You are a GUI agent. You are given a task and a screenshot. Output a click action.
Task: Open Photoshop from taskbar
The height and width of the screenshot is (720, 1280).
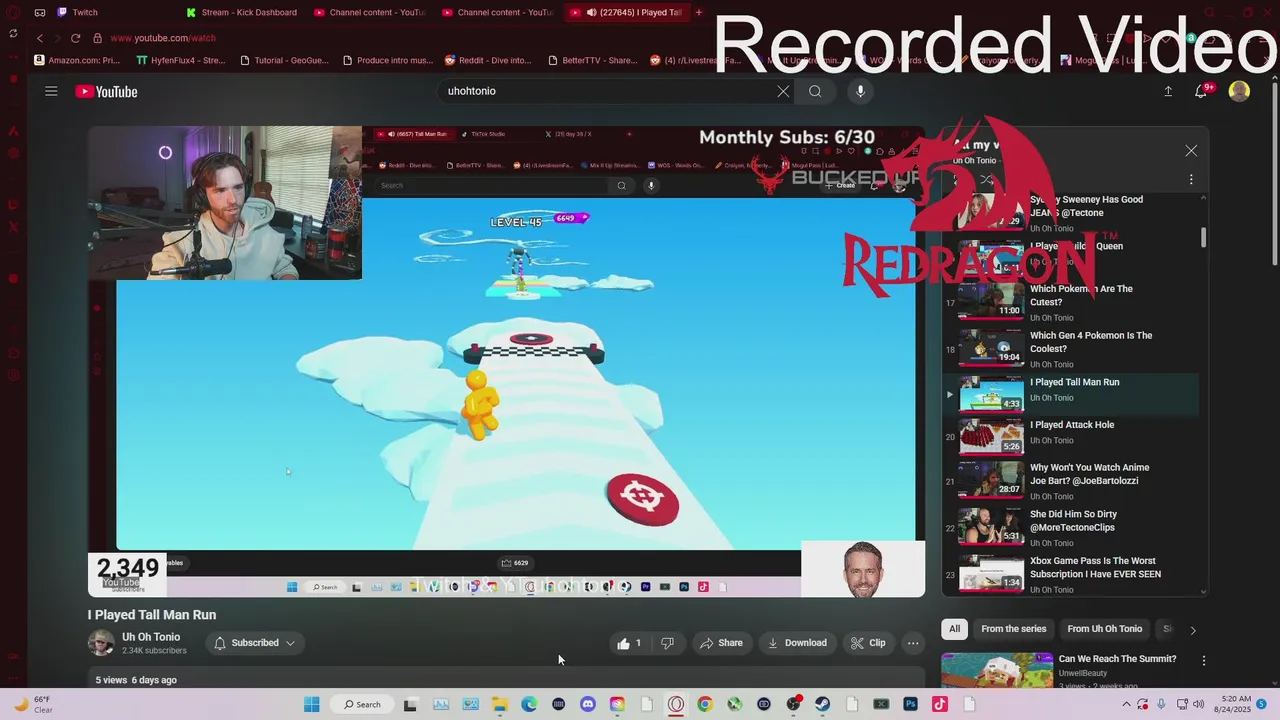[x=910, y=704]
